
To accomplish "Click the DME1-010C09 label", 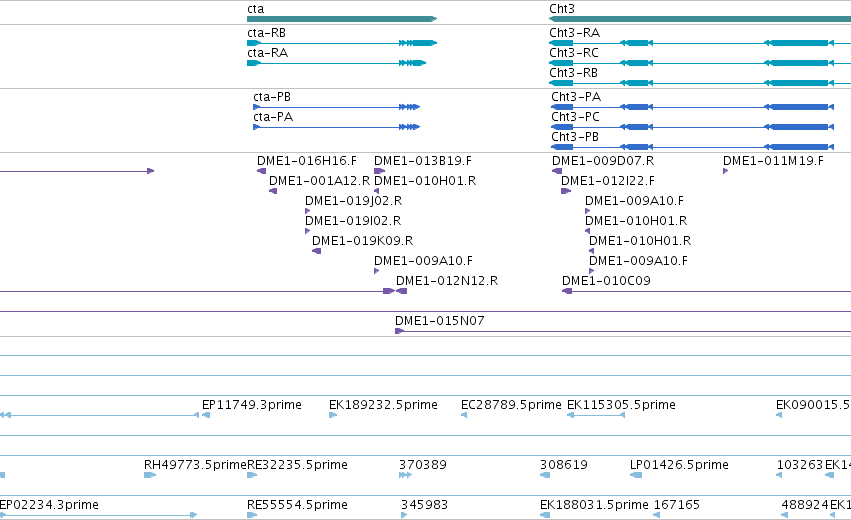I will point(606,281).
